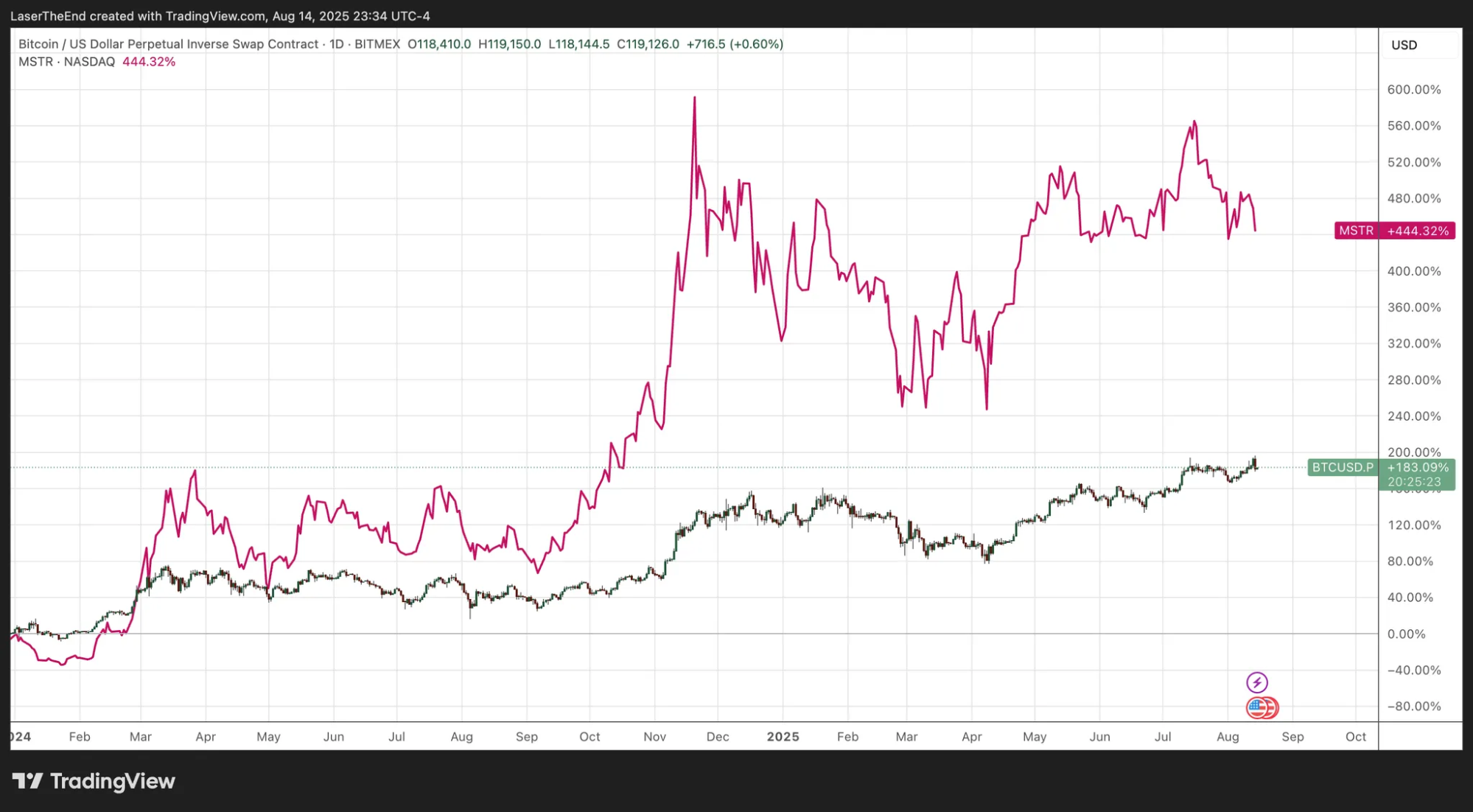Click the Aug label next to Sep
Viewport: 1473px width, 812px height.
(1228, 737)
